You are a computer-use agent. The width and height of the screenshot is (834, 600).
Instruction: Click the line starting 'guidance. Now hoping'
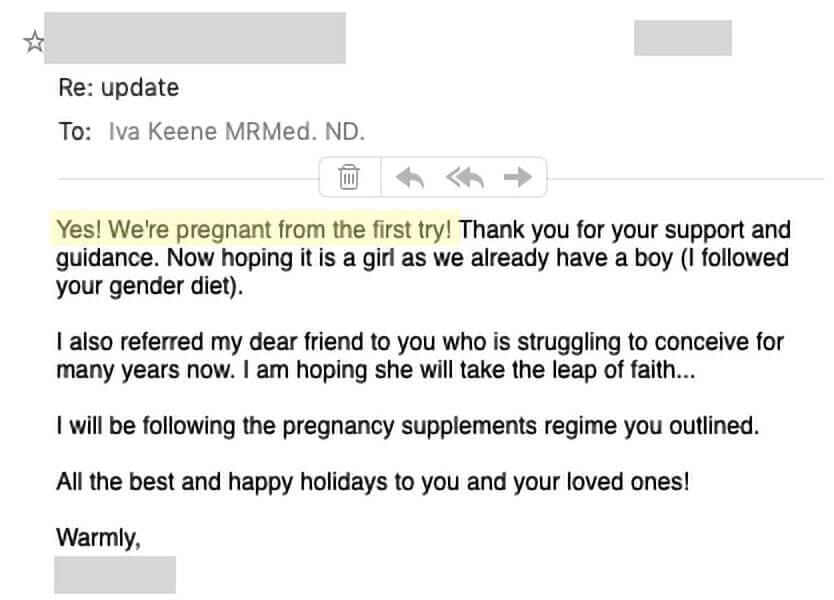click(422, 258)
